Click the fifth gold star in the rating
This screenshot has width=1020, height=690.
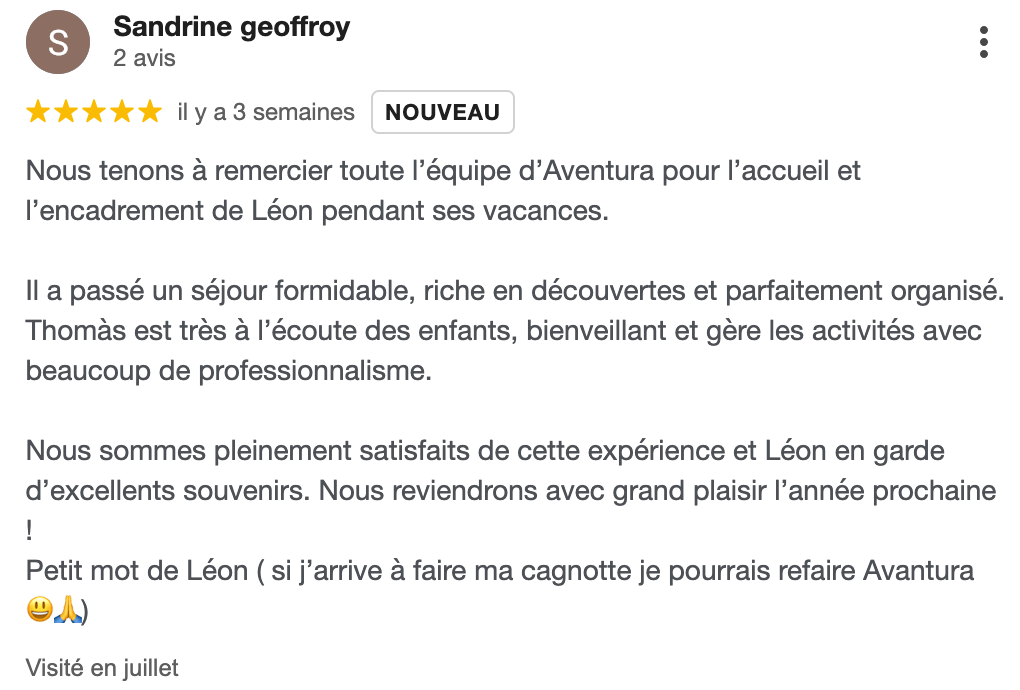pos(150,112)
